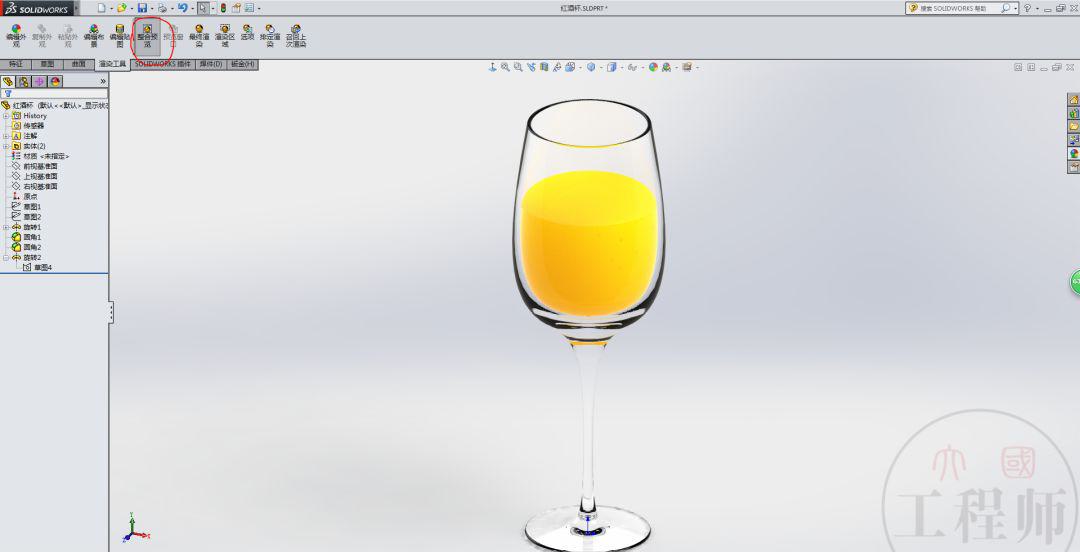
Task: Click the Zoom to Area icon
Action: (x=518, y=67)
